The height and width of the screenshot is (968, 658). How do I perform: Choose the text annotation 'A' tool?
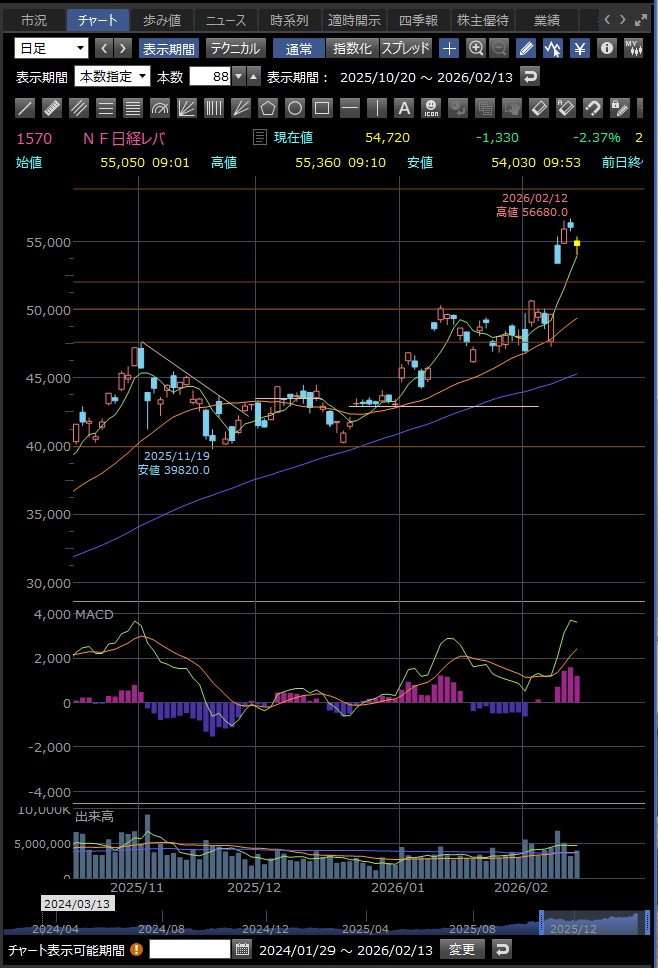coord(402,108)
